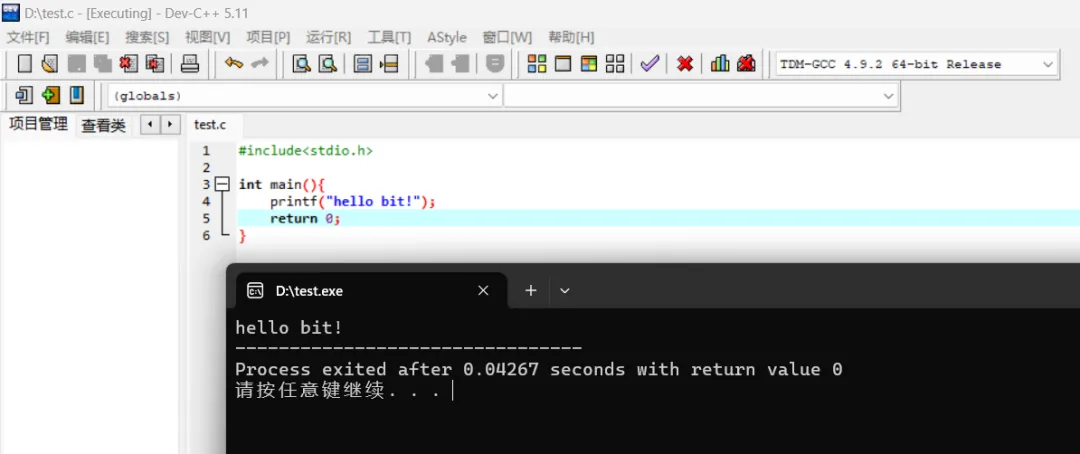The width and height of the screenshot is (1080, 454).
Task: Create a new source file
Action: (x=25, y=64)
